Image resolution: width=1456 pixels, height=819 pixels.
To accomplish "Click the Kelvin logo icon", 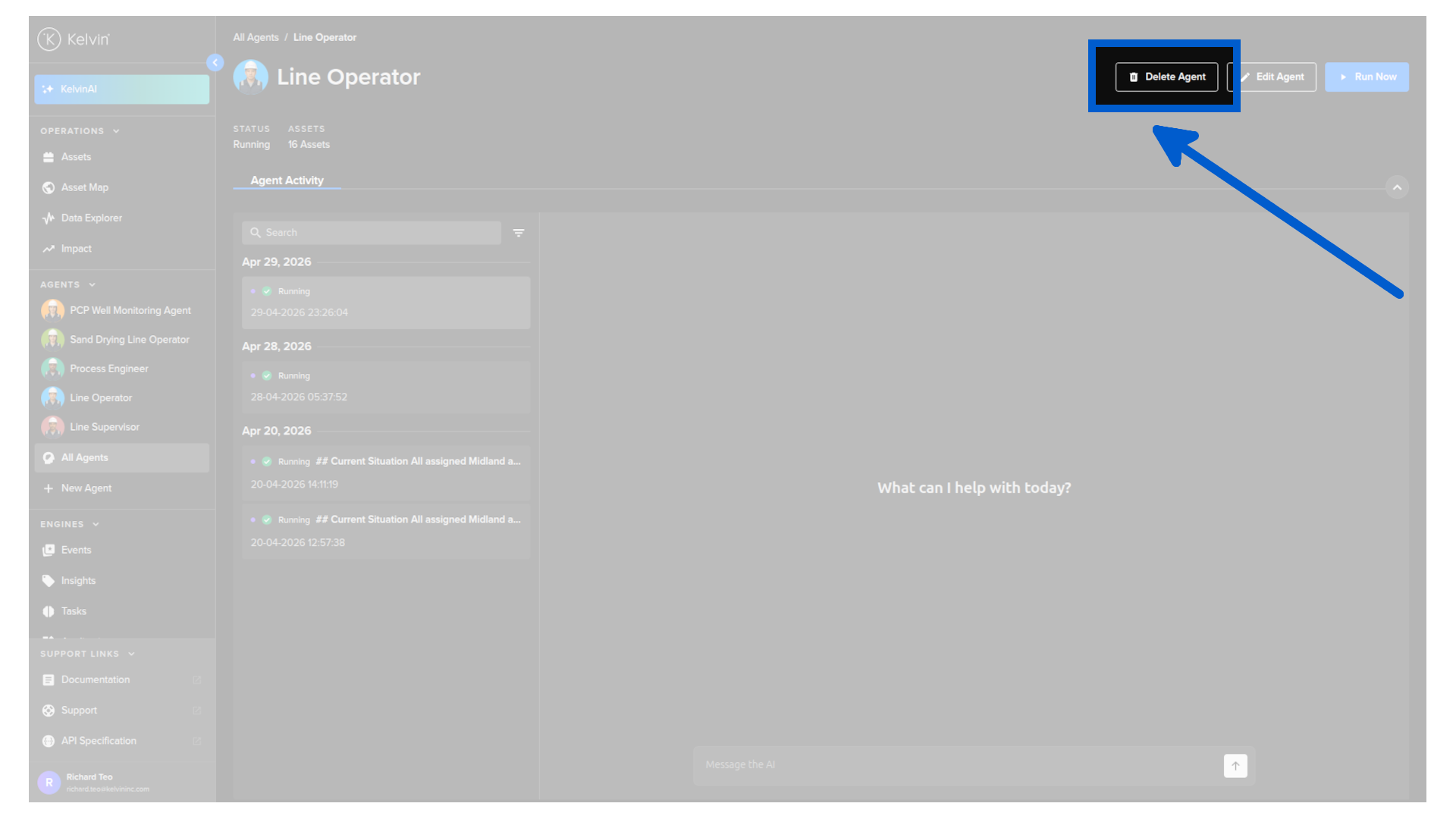I will tap(49, 39).
